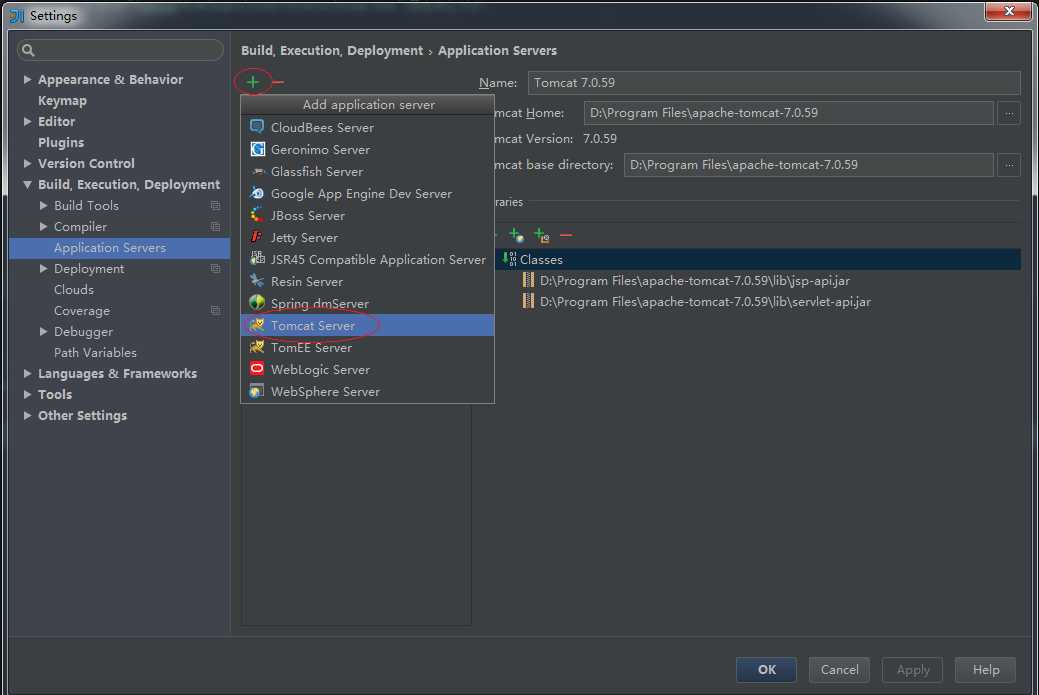Click the red minus remove library icon
1039x695 pixels.
pos(566,235)
